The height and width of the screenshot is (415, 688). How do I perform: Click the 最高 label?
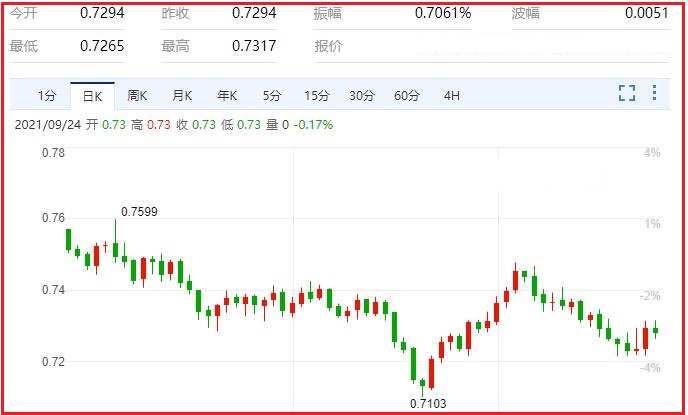[x=176, y=46]
